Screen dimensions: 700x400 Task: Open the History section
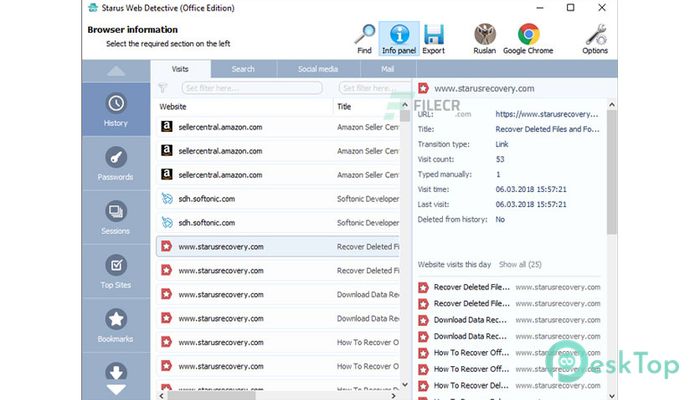coord(116,109)
